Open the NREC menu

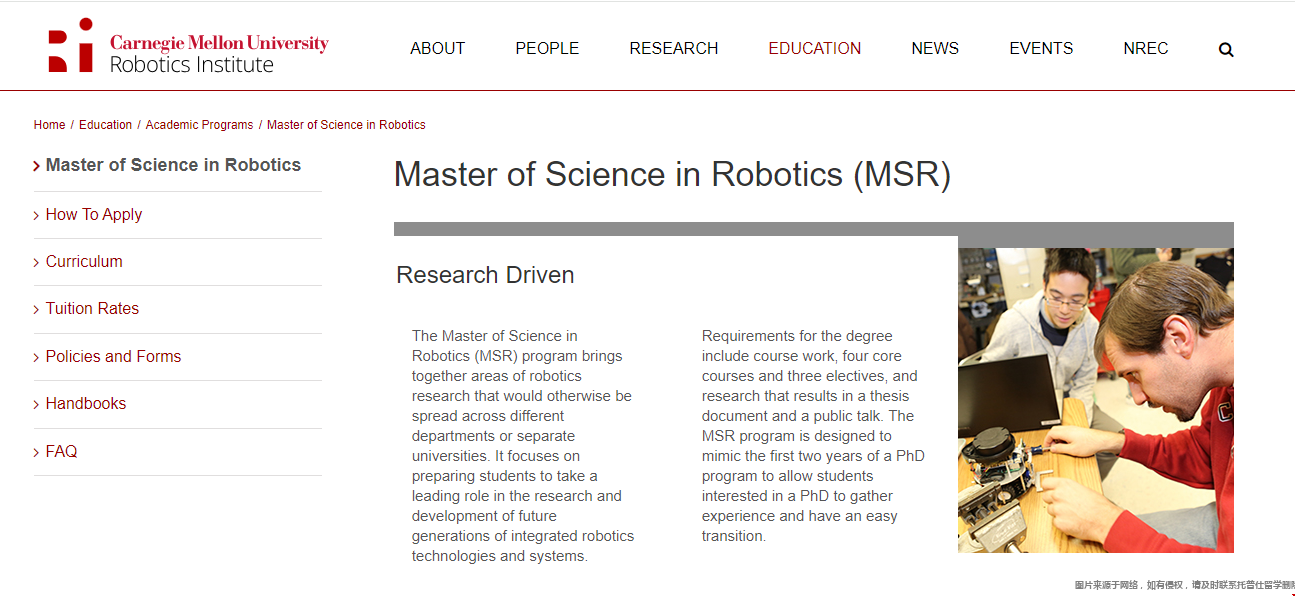[x=1145, y=48]
